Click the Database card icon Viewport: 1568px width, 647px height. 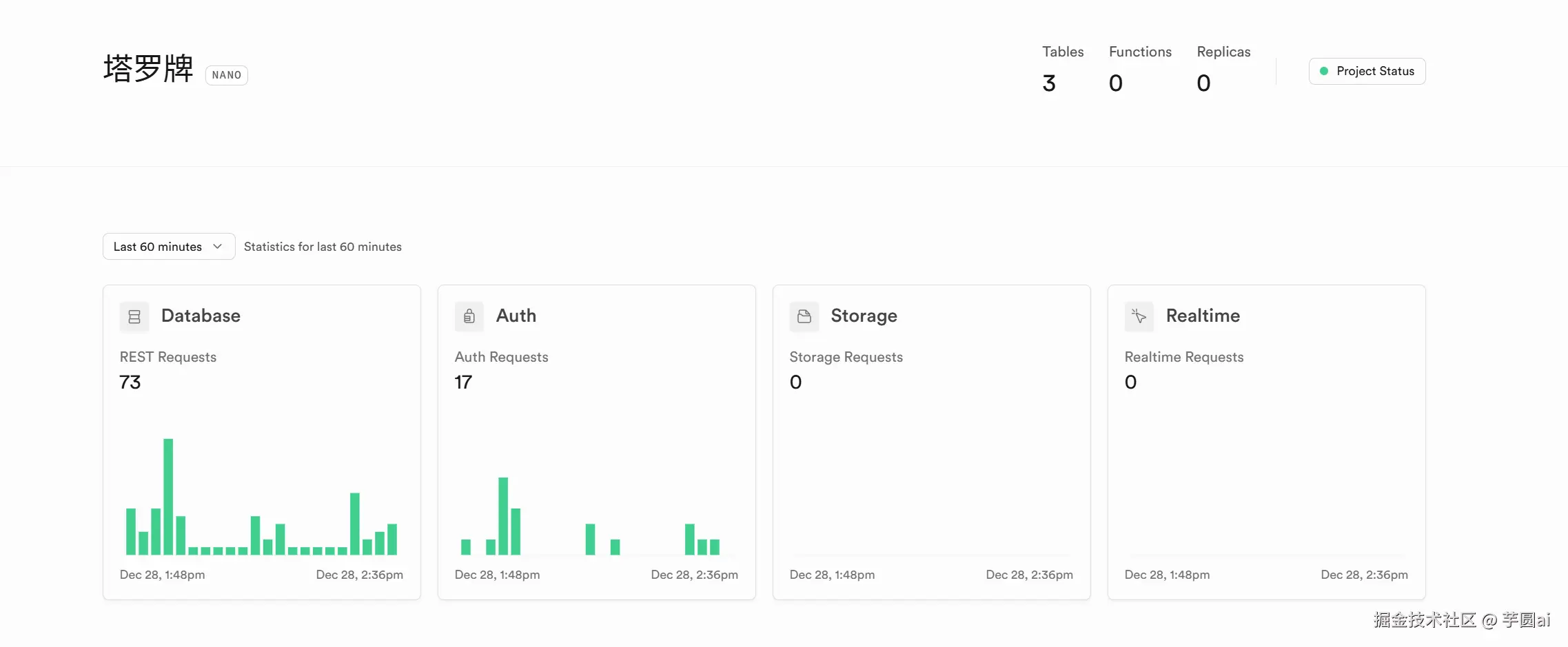[134, 316]
